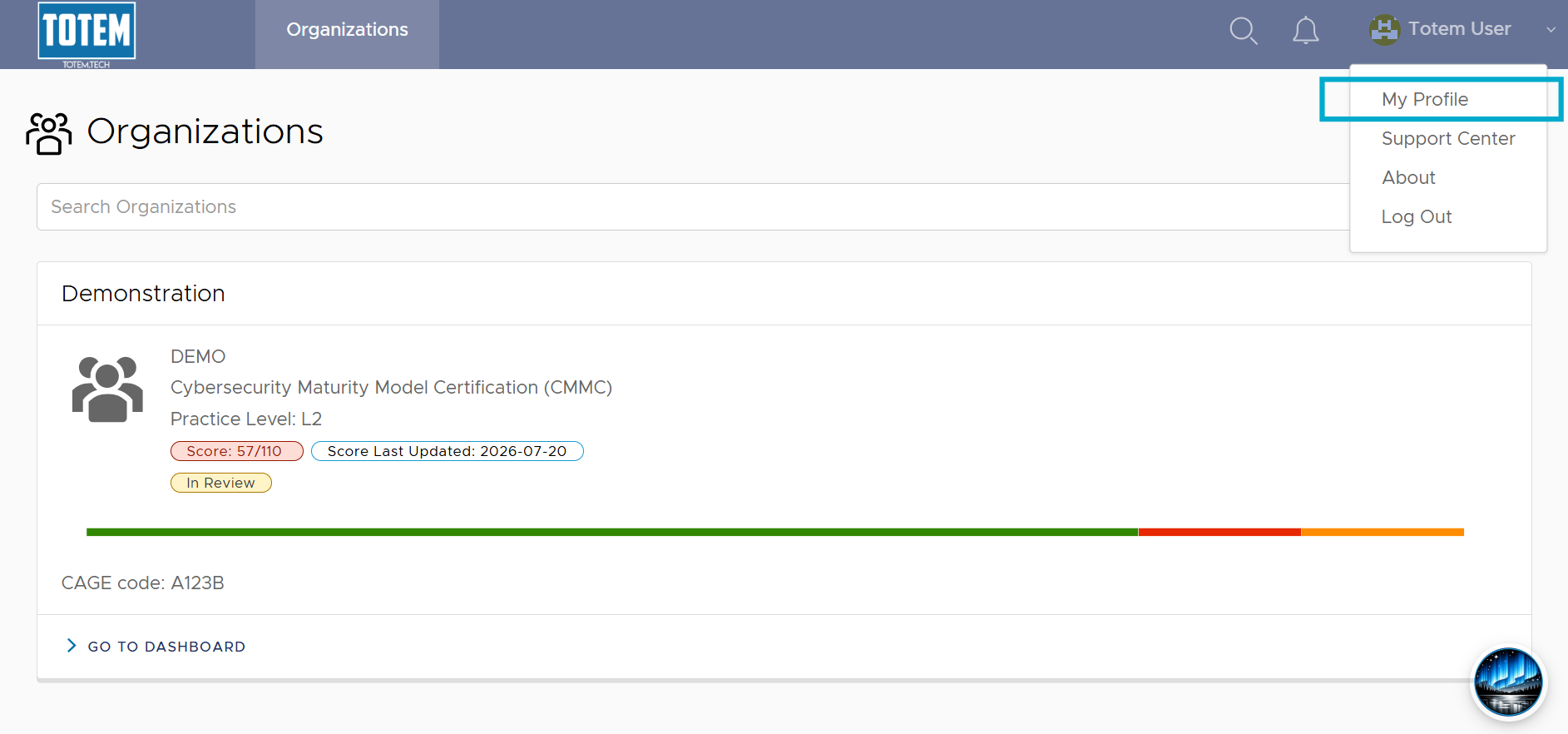Click the Score Last Updated badge

pos(447,451)
